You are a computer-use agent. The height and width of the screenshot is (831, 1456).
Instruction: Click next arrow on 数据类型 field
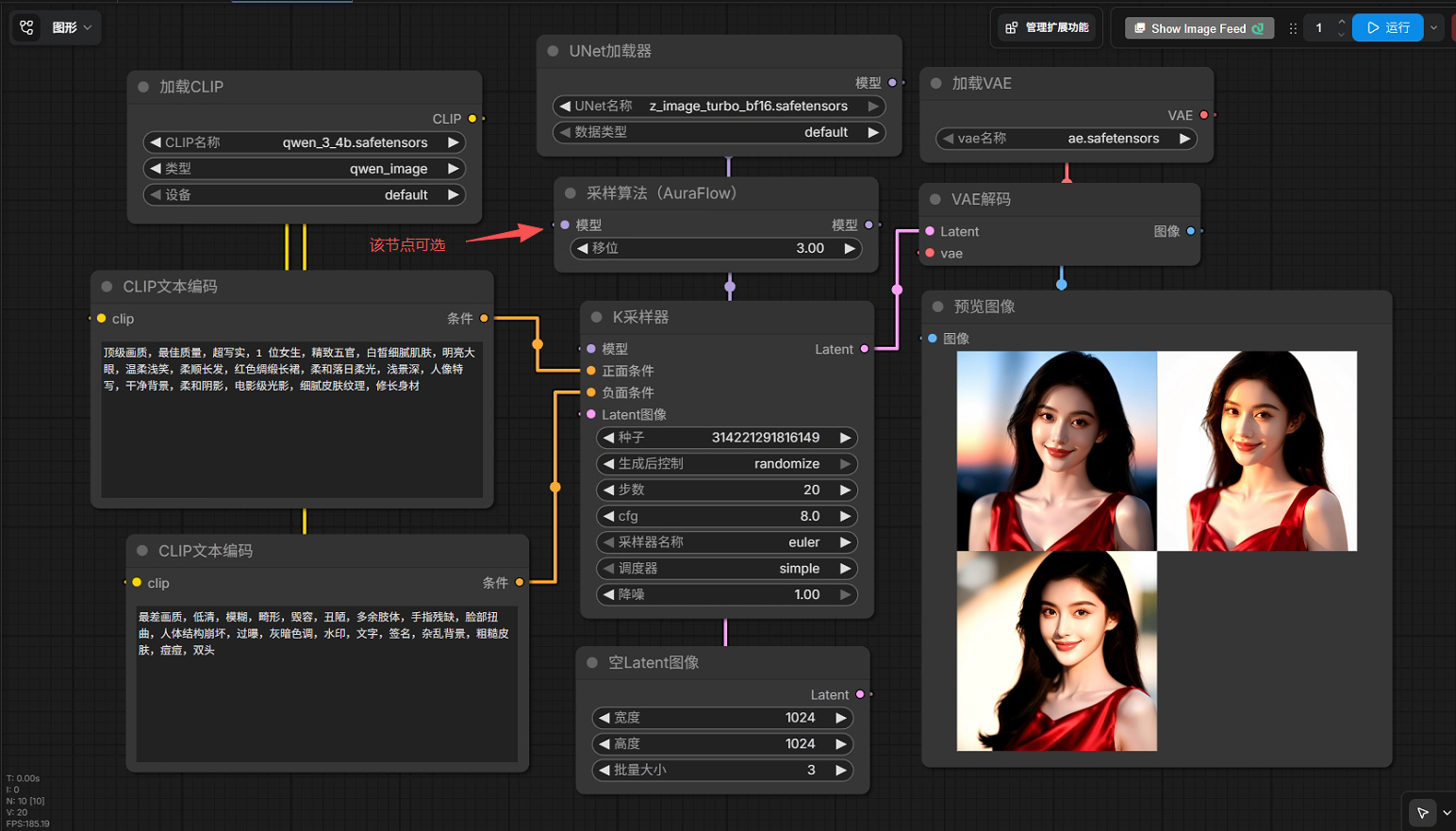tap(873, 133)
